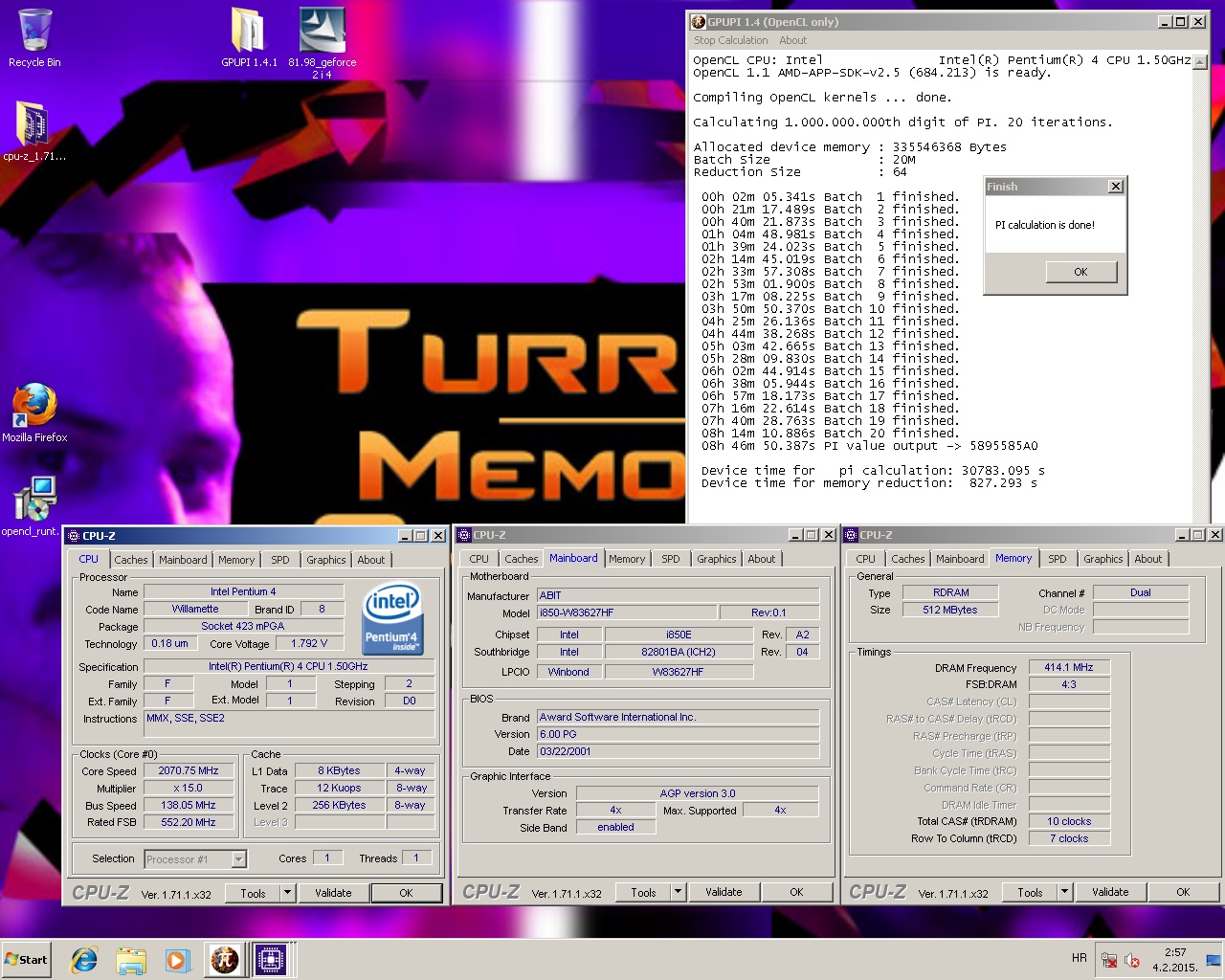
Task: Open About menu in GPUPI
Action: 792,40
